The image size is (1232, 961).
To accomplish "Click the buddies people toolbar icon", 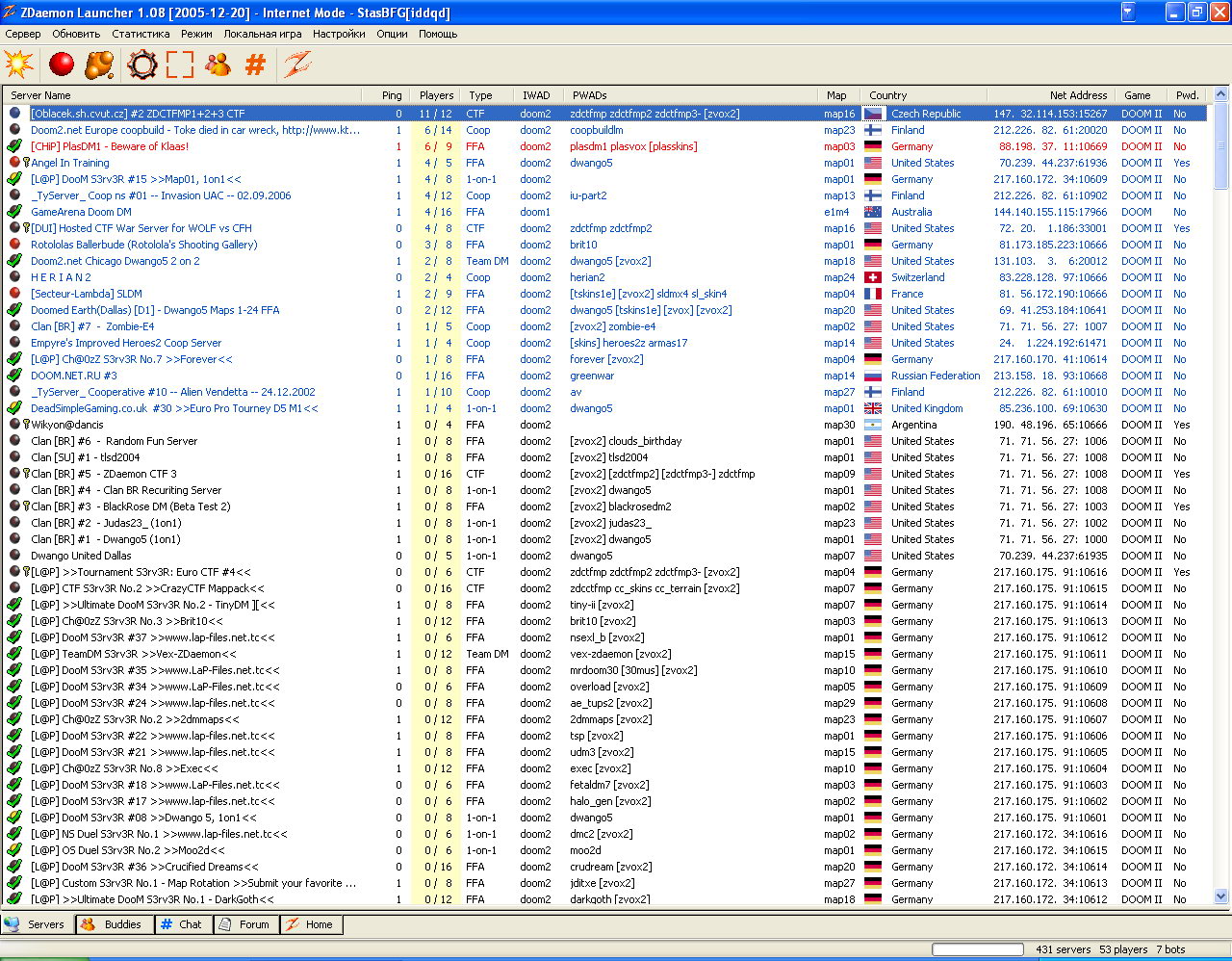I will (x=218, y=65).
